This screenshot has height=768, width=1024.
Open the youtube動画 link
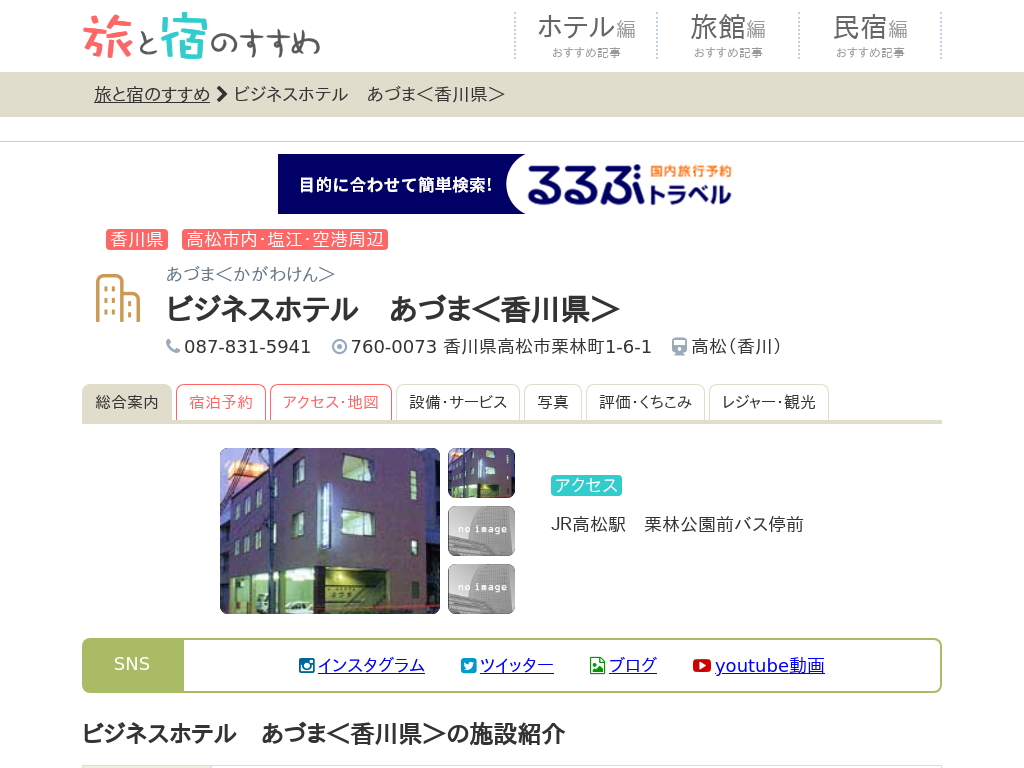click(x=769, y=665)
